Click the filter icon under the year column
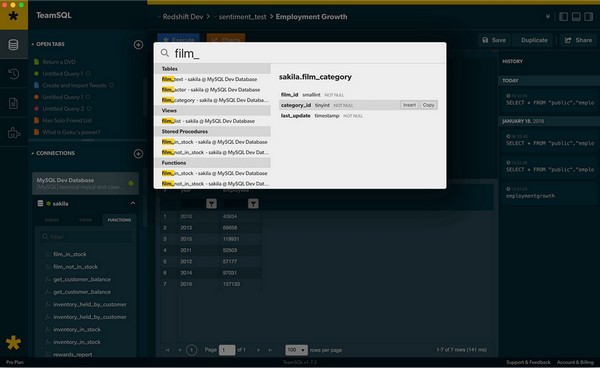The height and width of the screenshot is (368, 600). coord(211,204)
